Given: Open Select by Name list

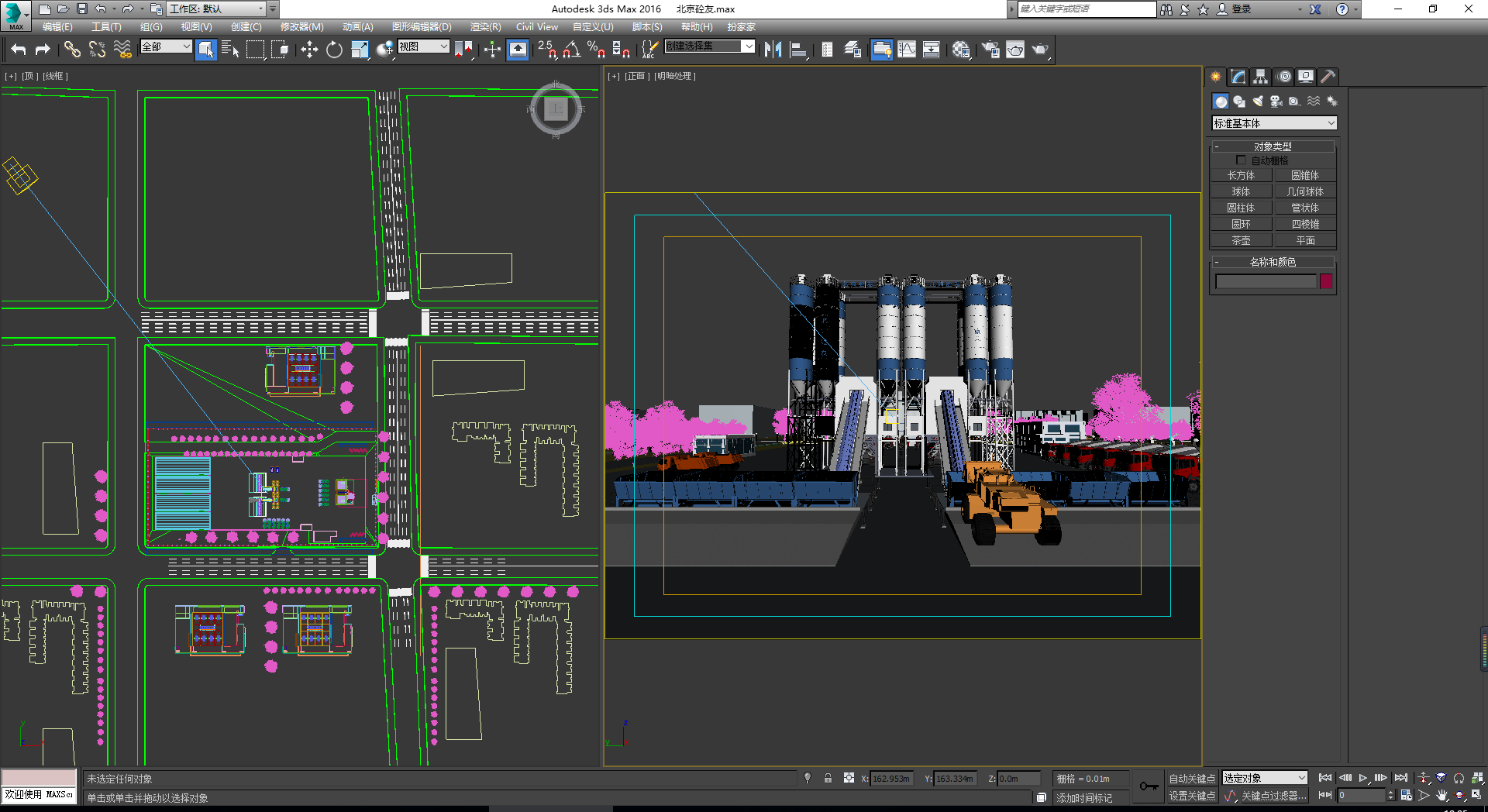Looking at the screenshot, I should click(x=230, y=50).
